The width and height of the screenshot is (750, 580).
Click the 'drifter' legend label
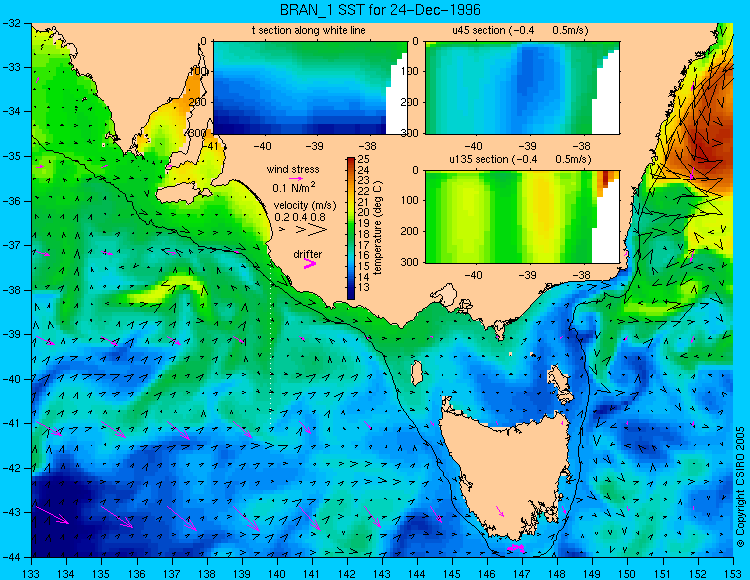pos(308,254)
